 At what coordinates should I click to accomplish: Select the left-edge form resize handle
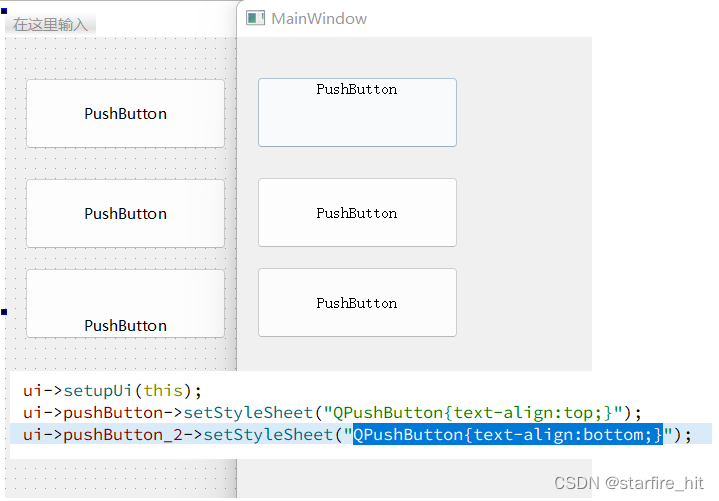tap(4, 312)
